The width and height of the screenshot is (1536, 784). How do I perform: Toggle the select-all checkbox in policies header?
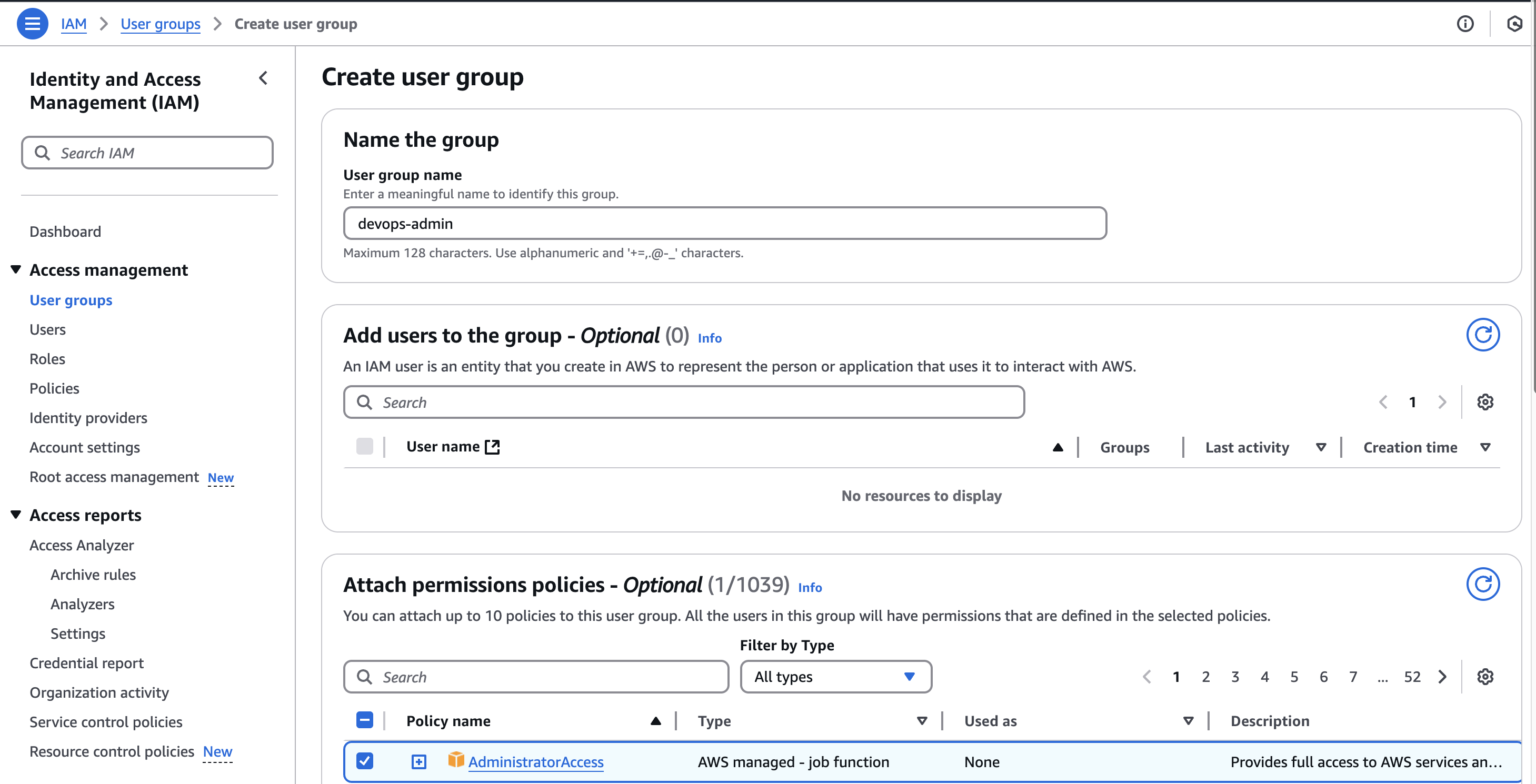pyautogui.click(x=364, y=720)
